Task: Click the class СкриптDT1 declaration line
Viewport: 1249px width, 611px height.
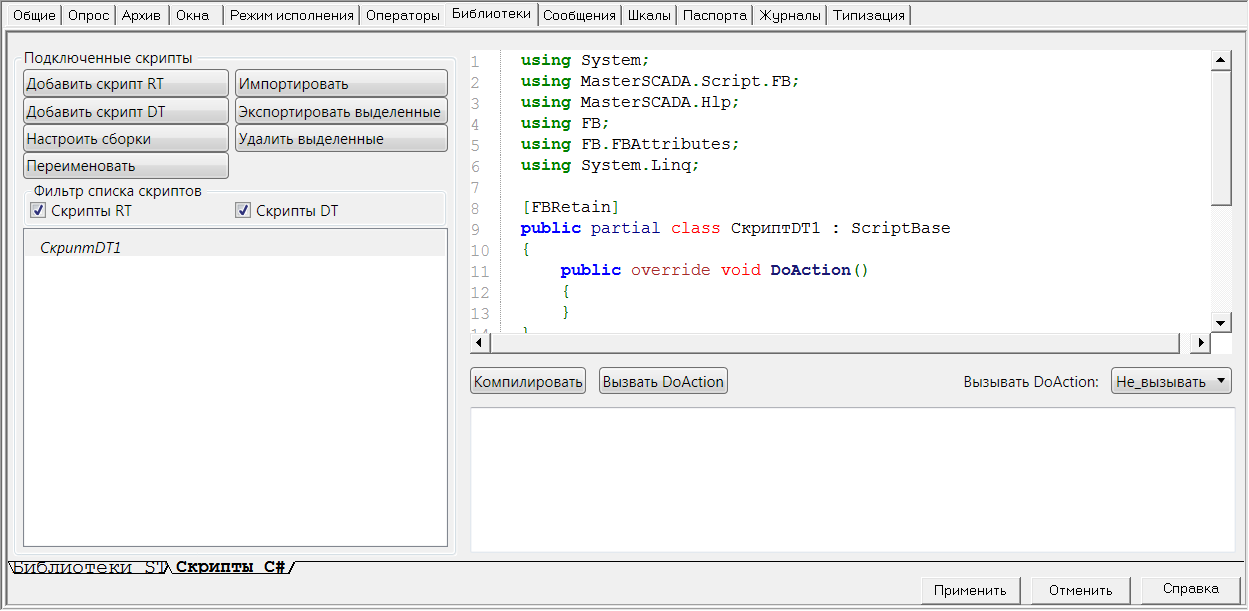Action: coord(735,228)
